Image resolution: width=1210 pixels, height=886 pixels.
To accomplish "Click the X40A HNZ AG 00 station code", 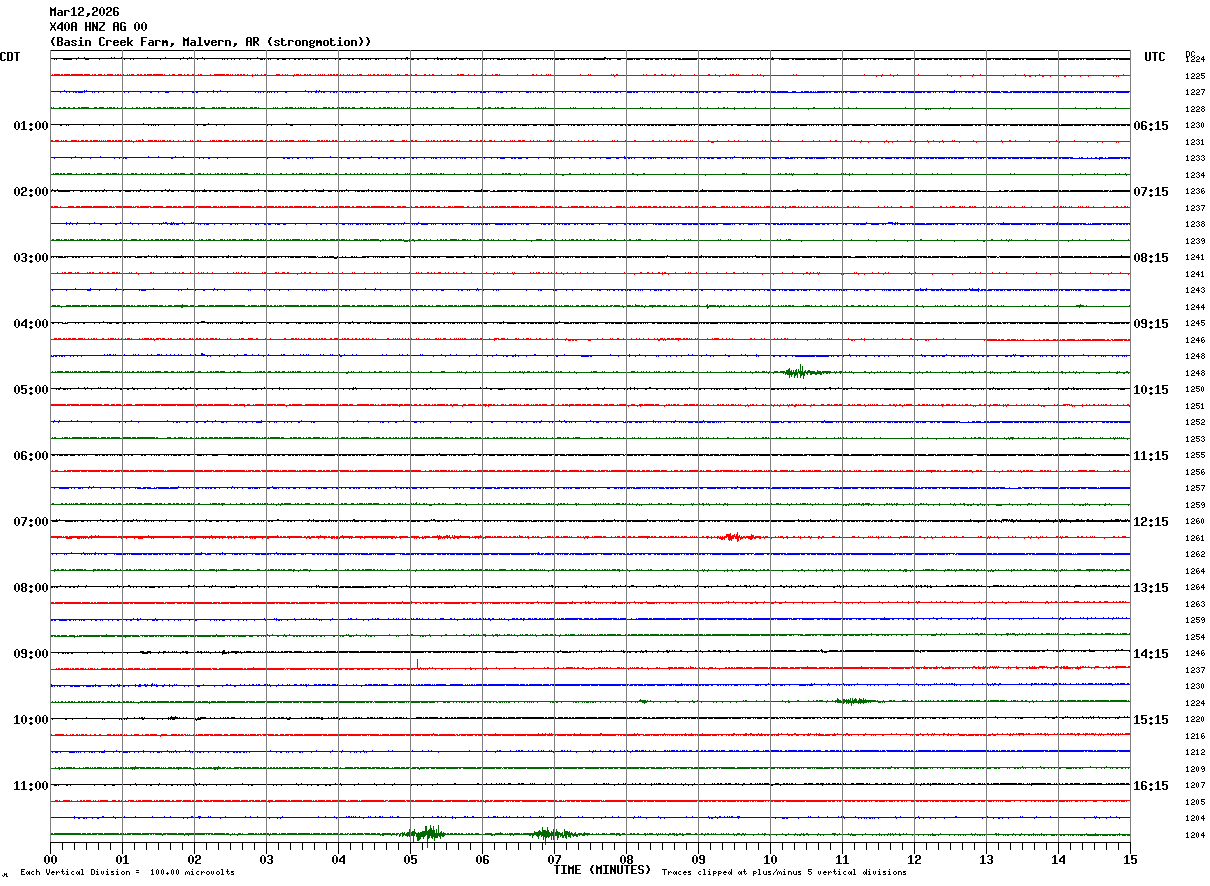I will click(98, 27).
